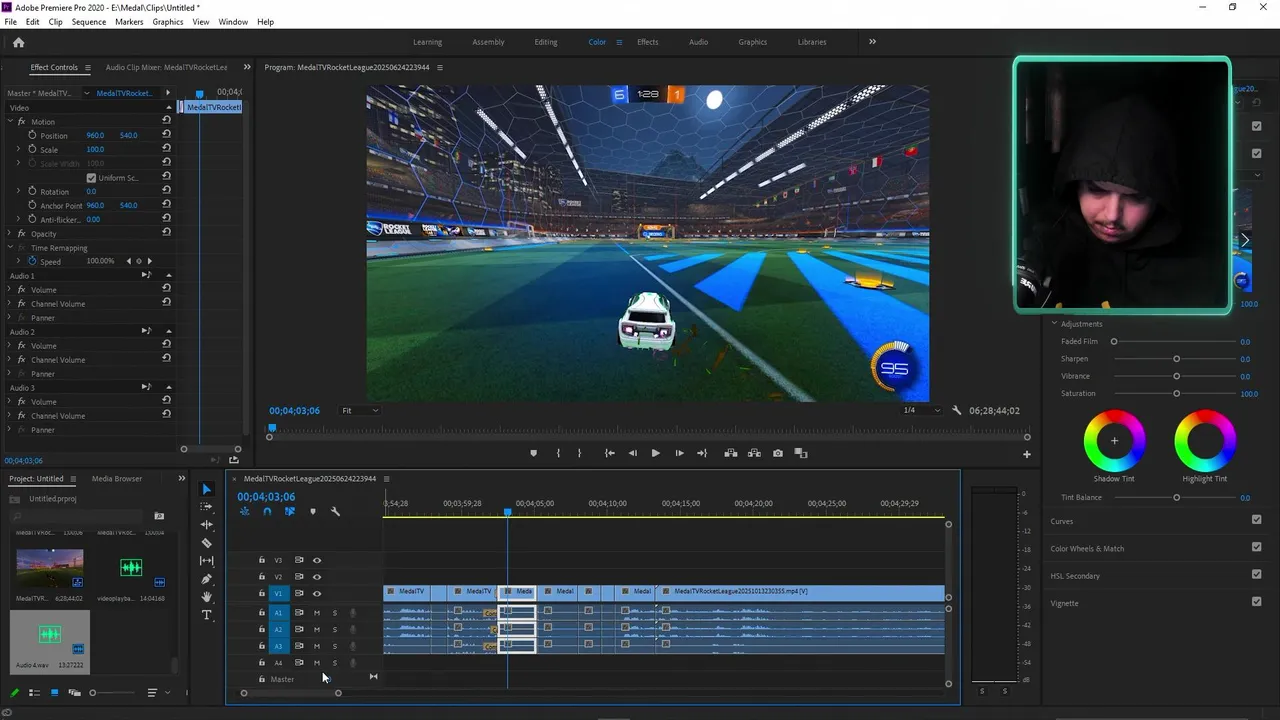Go to Out point
The image size is (1280, 720).
coord(701,453)
